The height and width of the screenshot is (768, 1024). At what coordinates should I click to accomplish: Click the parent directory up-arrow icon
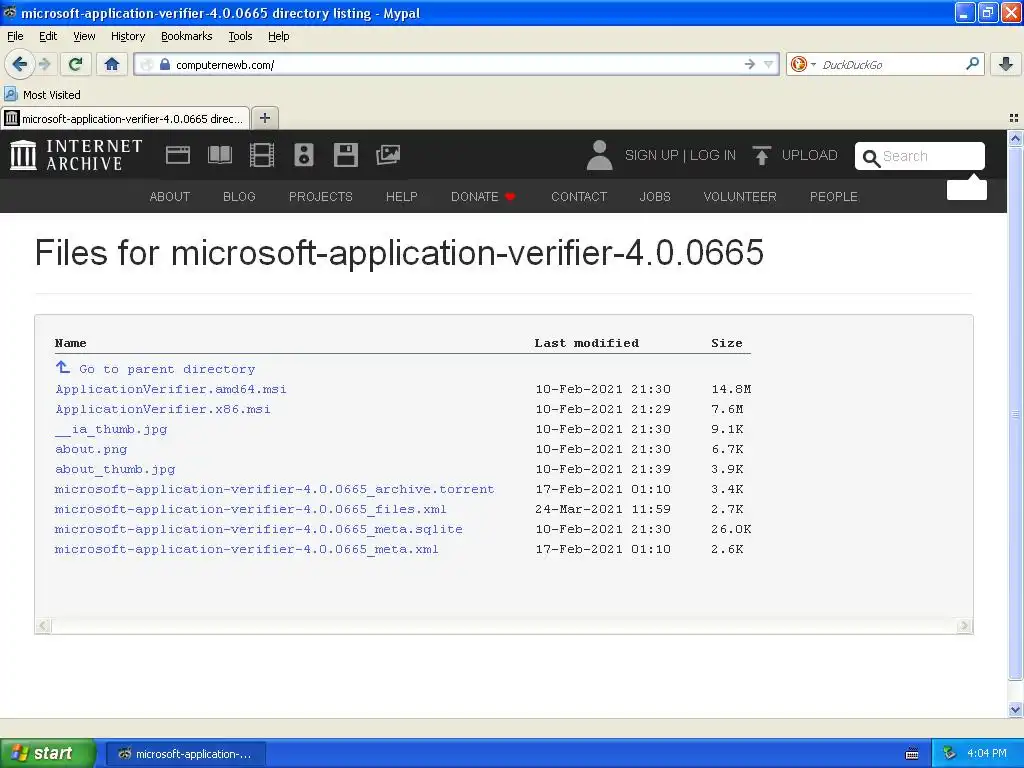pos(63,368)
